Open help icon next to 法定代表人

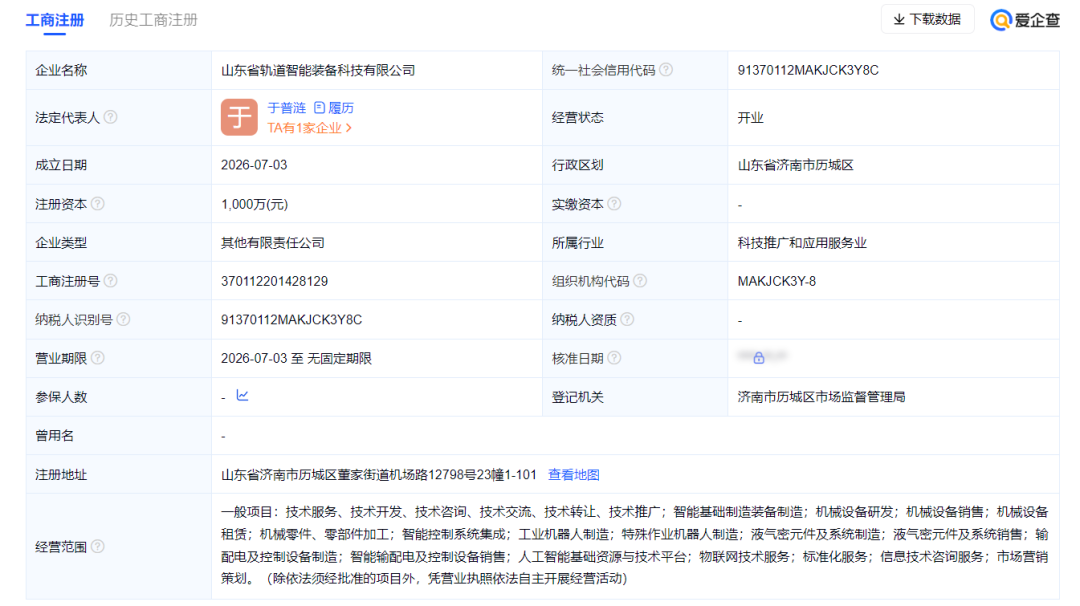point(110,117)
